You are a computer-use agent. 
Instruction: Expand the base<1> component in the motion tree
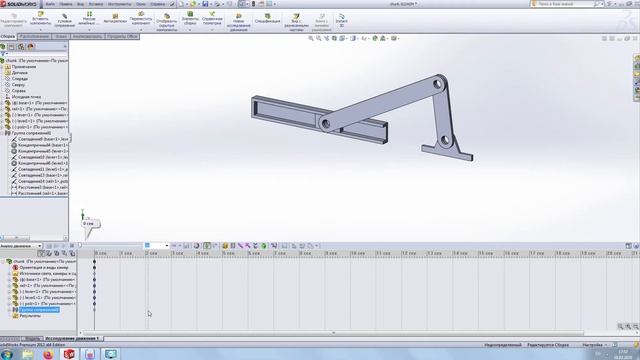9,280
